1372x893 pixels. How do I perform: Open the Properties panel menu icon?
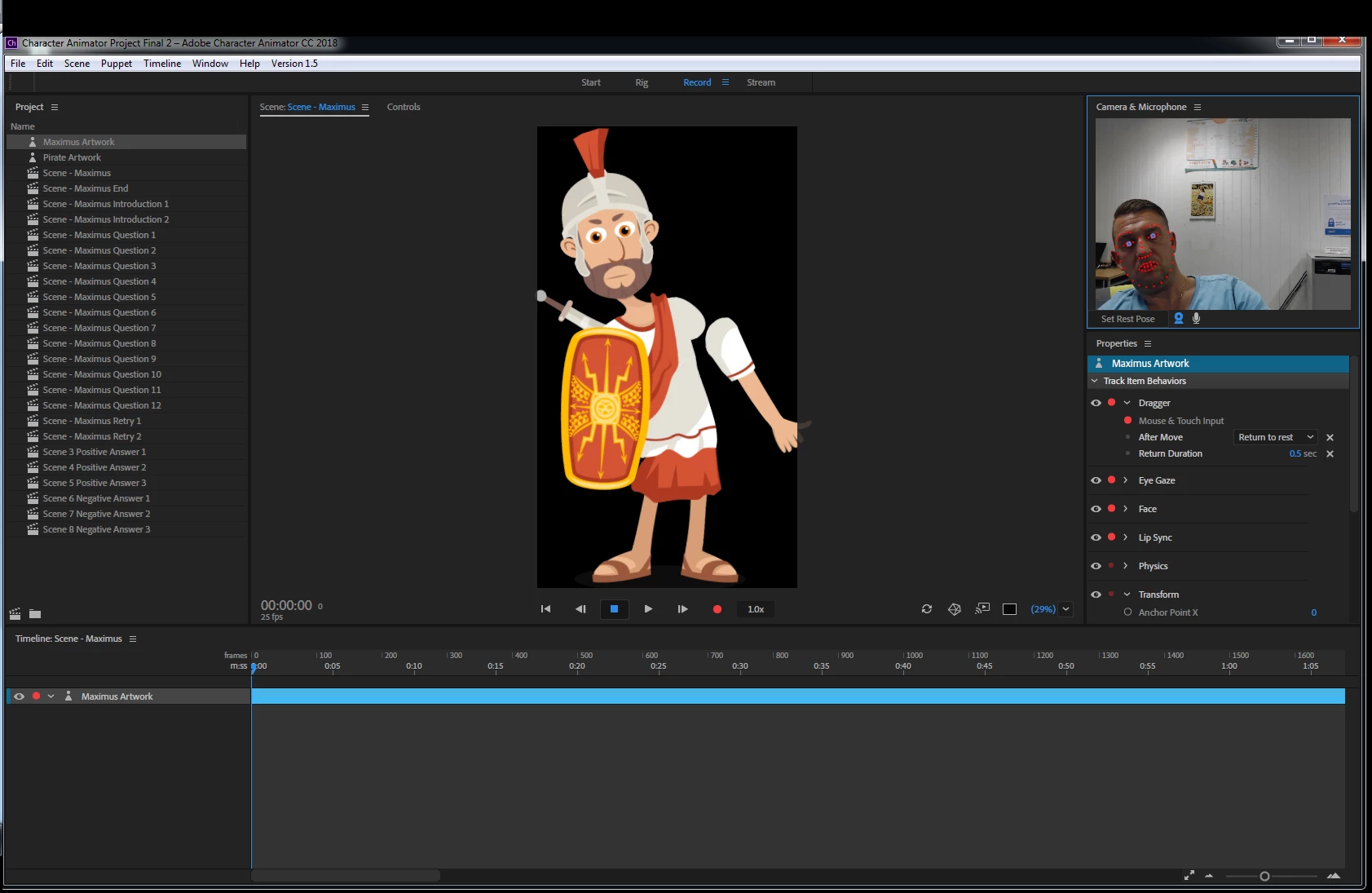tap(1148, 344)
